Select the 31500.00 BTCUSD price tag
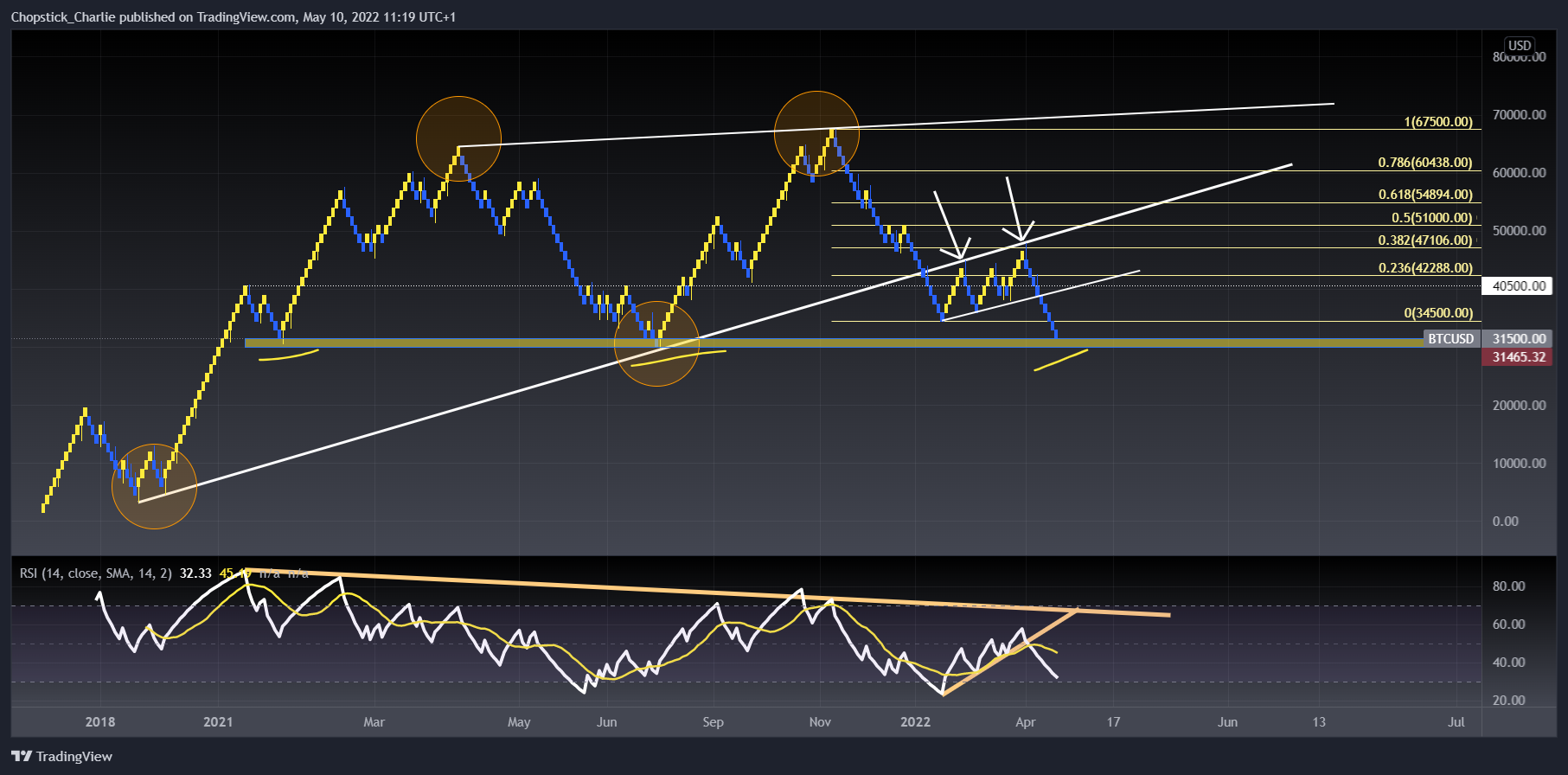Screen dimensions: 1568x775 coord(1518,339)
